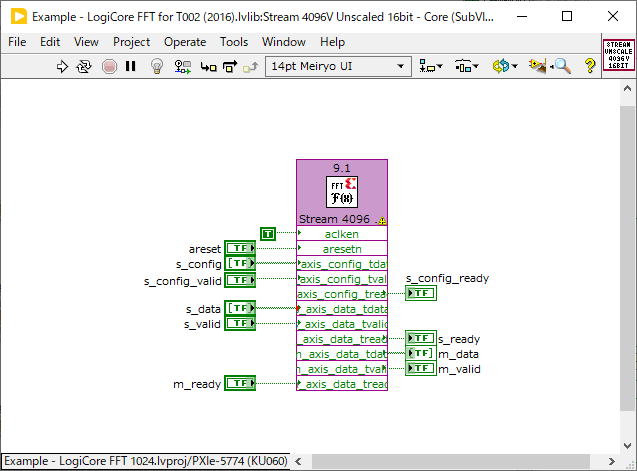
Task: Select the s_ready indicator terminal
Action: click(421, 338)
